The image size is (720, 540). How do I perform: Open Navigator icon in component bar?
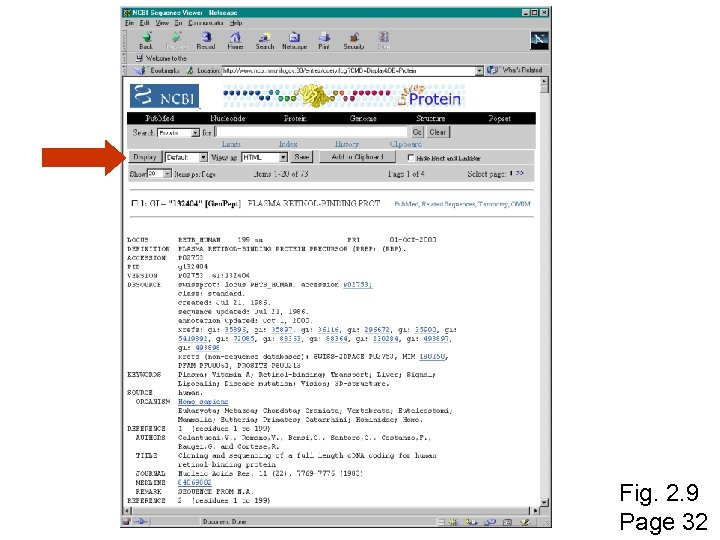tap(454, 522)
